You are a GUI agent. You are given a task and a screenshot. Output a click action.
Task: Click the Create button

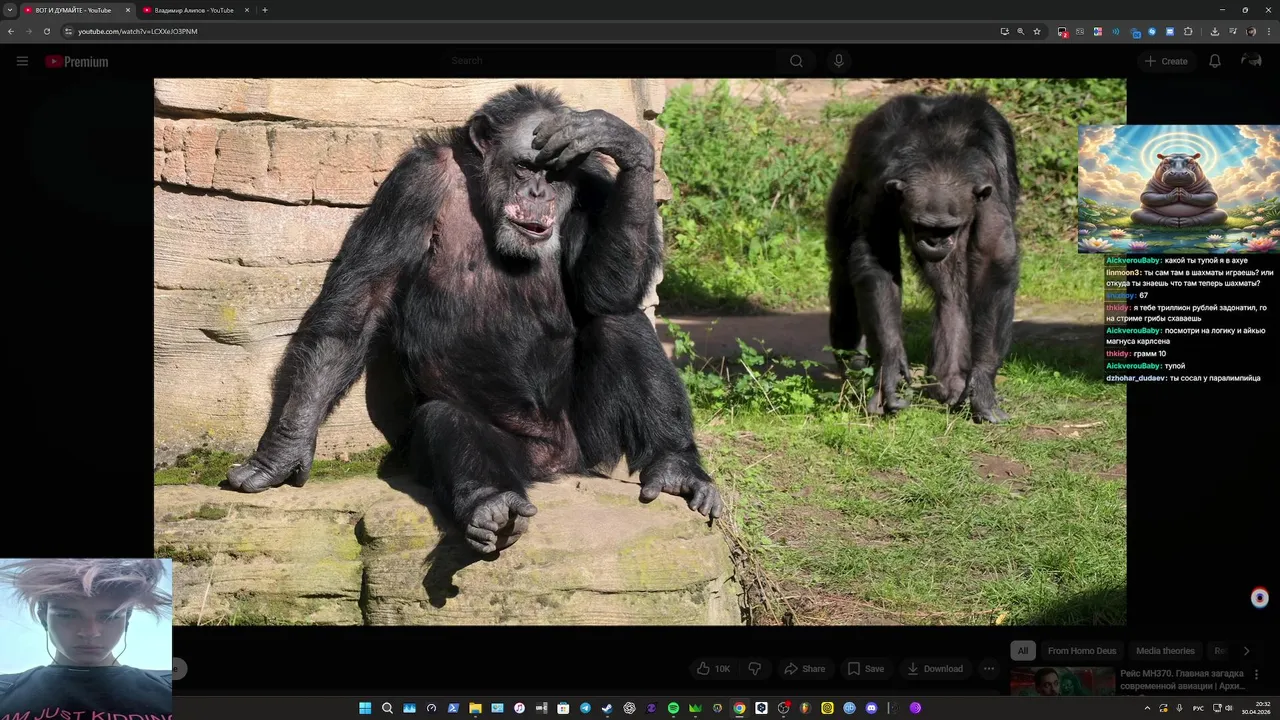(x=1166, y=61)
